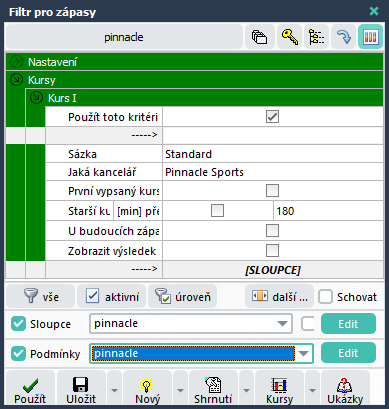Click the aktivní checkmark button

pyautogui.click(x=111, y=296)
